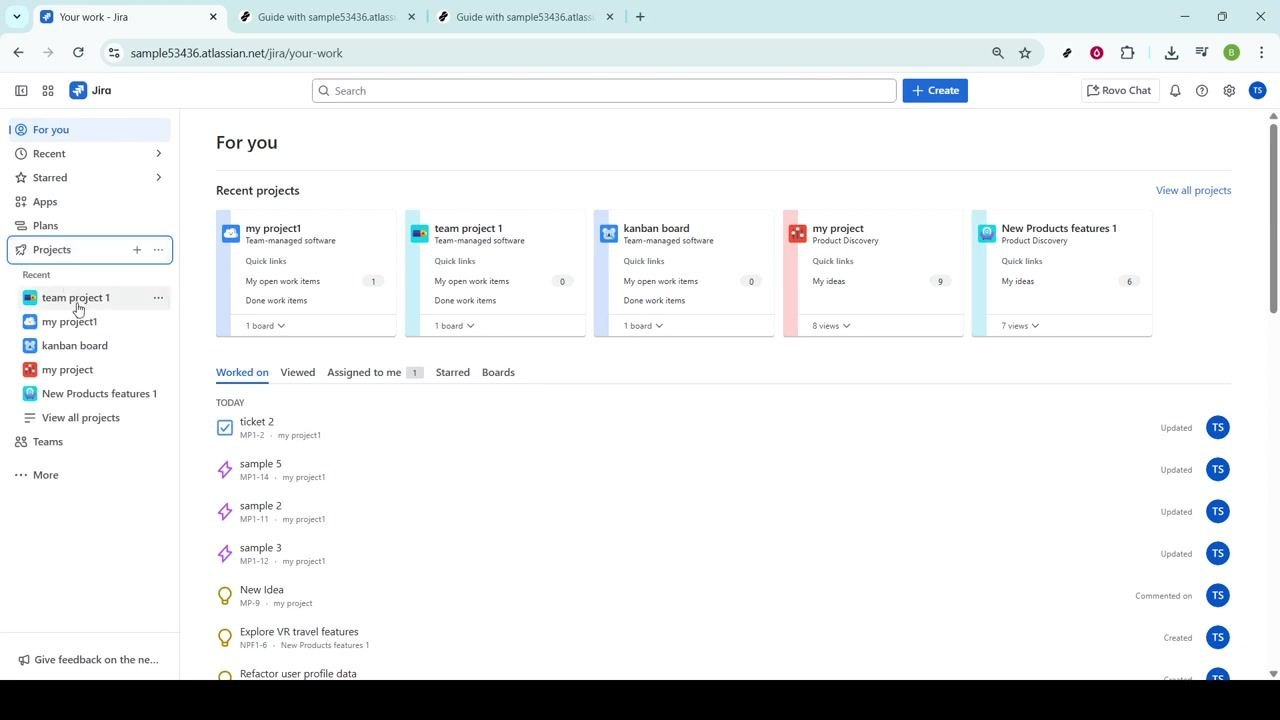This screenshot has width=1280, height=720.
Task: Open the TS profile avatar in the header
Action: (x=1257, y=90)
